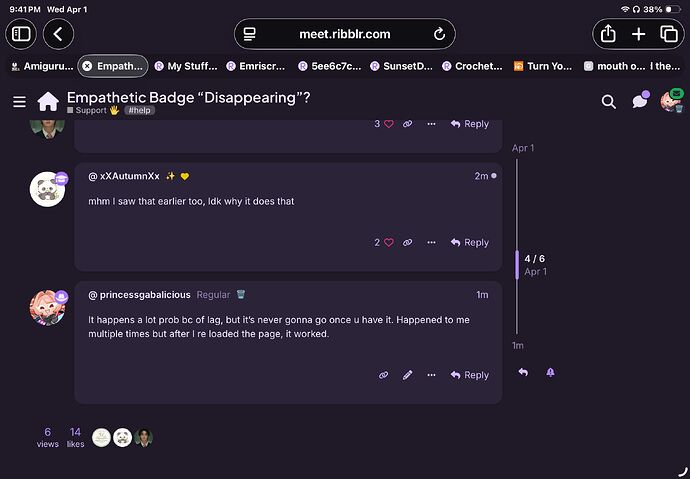Open the chat bubble icon
The width and height of the screenshot is (690, 479).
(640, 101)
